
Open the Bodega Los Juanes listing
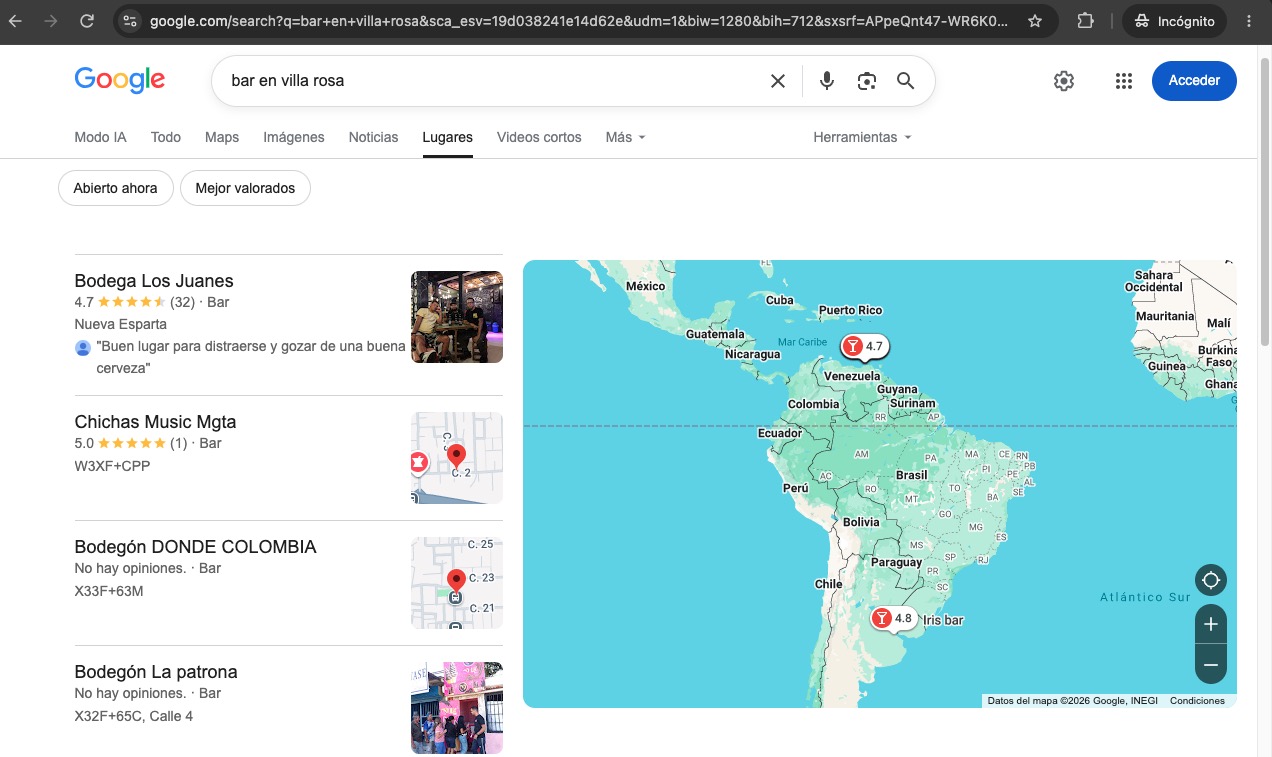pyautogui.click(x=154, y=281)
